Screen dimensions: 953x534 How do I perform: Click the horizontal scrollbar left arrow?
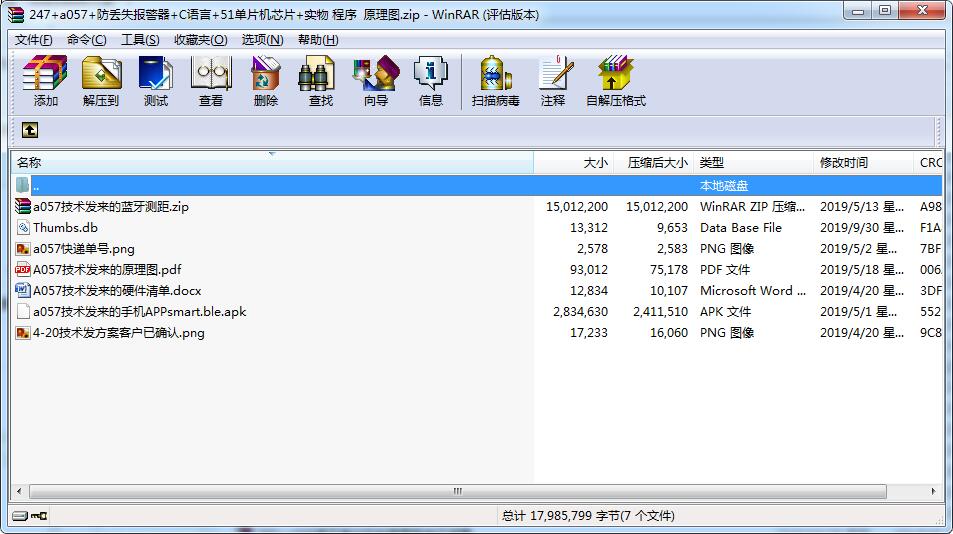click(19, 491)
